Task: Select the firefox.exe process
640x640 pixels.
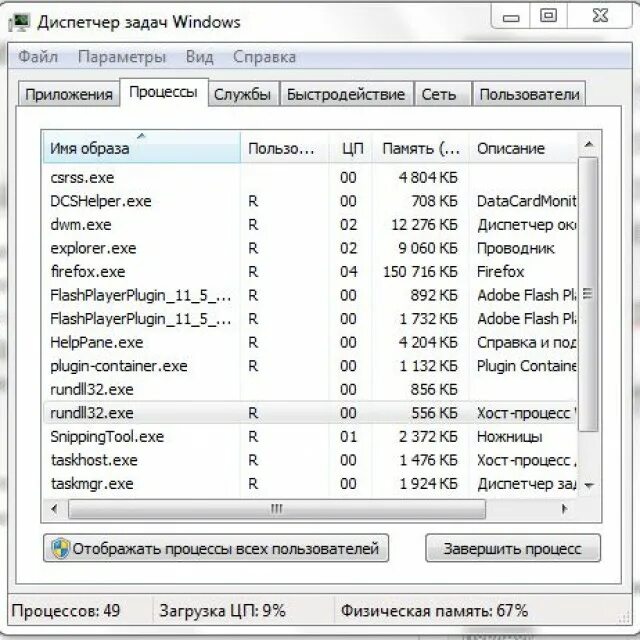Action: [310, 272]
